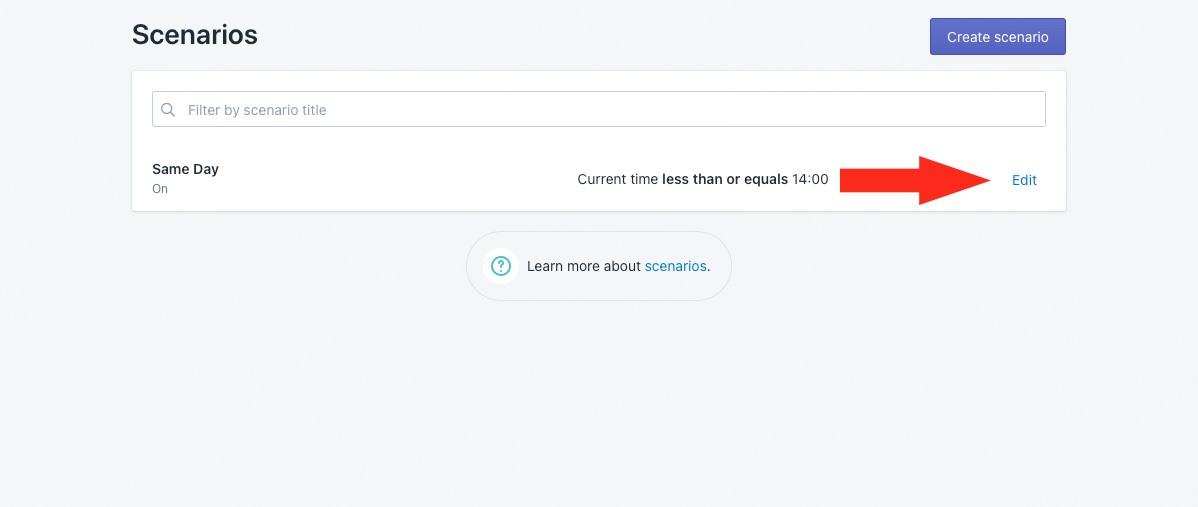Screen dimensions: 1198x507
Task: Click the word Day in Same Day
Action: [206, 169]
